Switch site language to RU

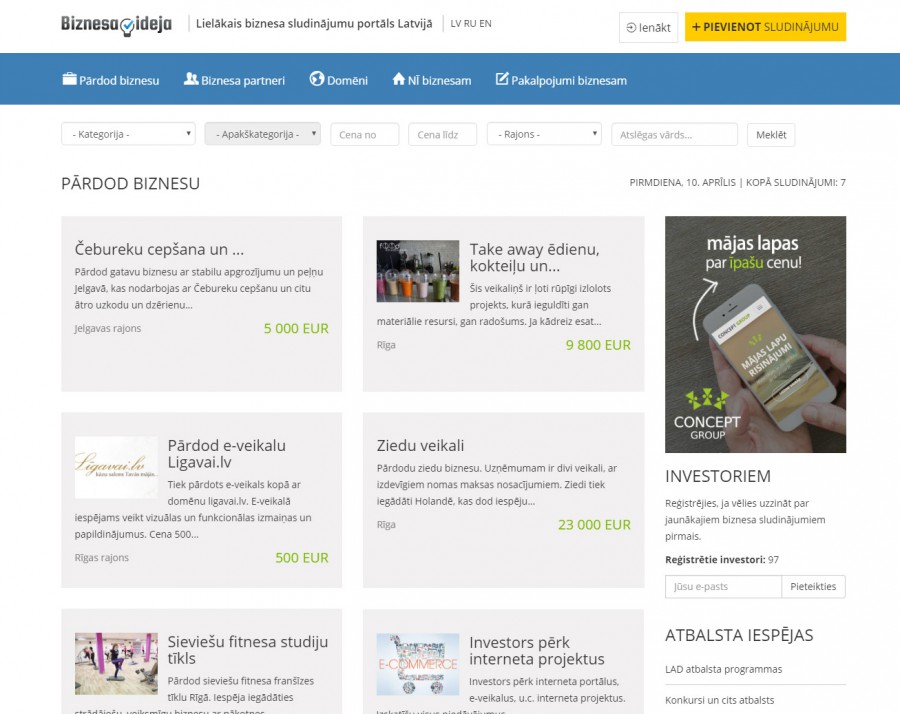click(470, 23)
